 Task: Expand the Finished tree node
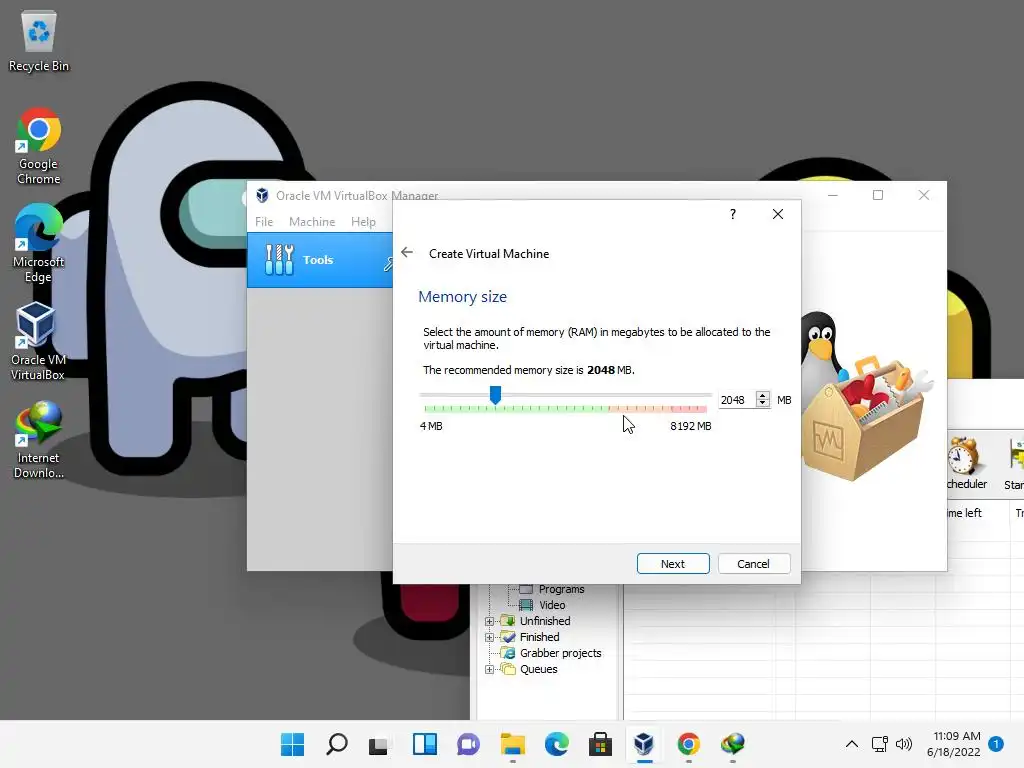489,637
